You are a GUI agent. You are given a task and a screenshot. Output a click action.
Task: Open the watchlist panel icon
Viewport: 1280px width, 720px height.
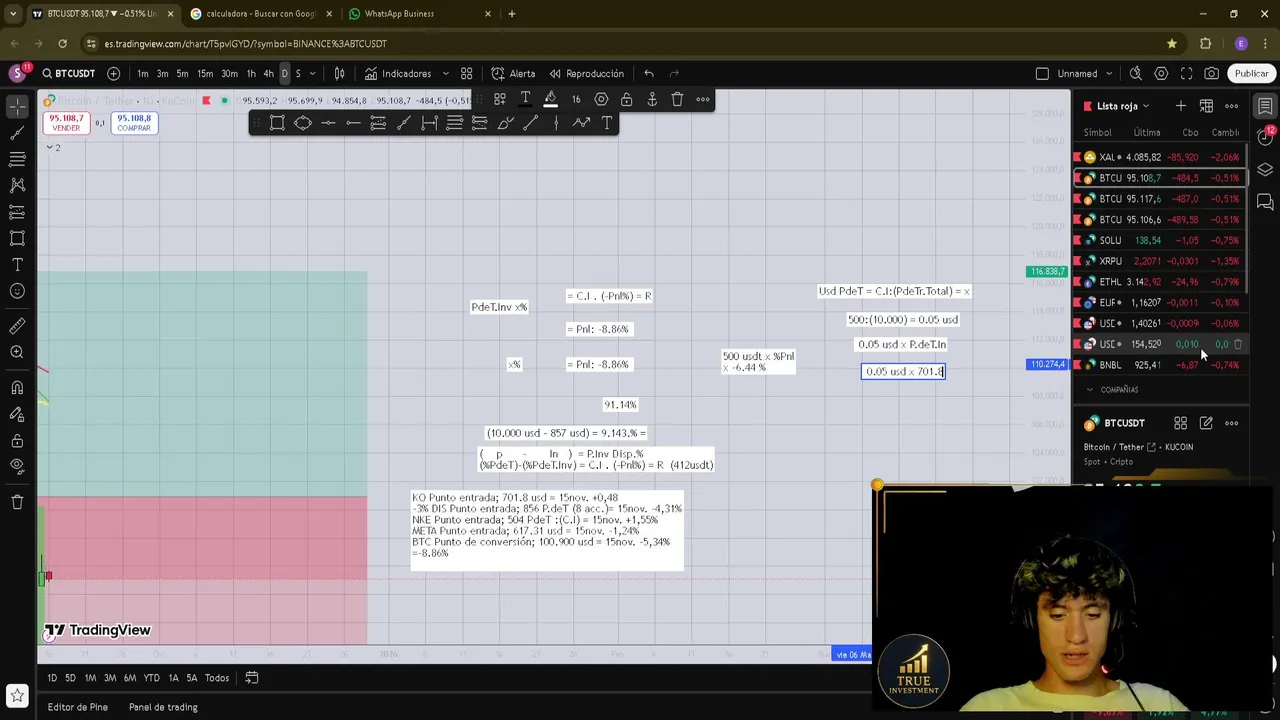(1265, 106)
